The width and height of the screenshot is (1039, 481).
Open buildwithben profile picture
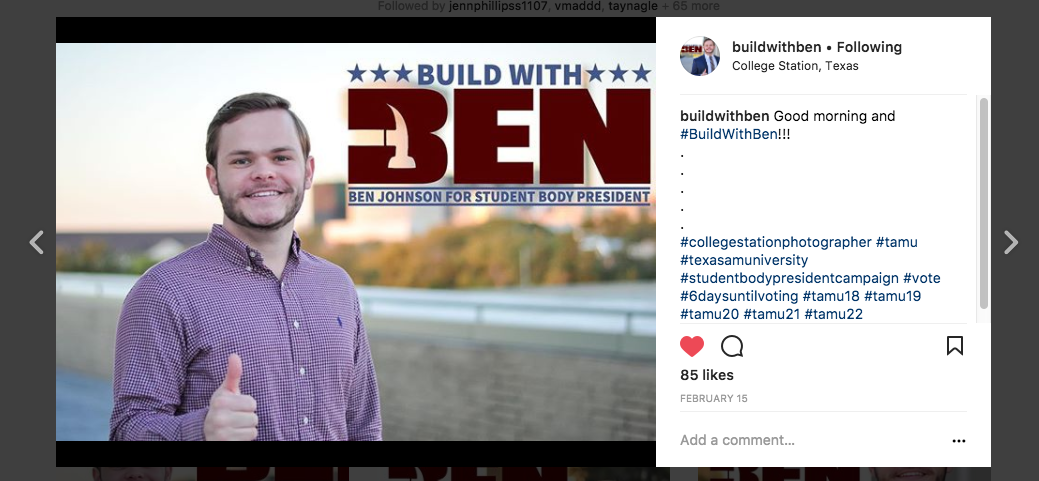pos(700,56)
